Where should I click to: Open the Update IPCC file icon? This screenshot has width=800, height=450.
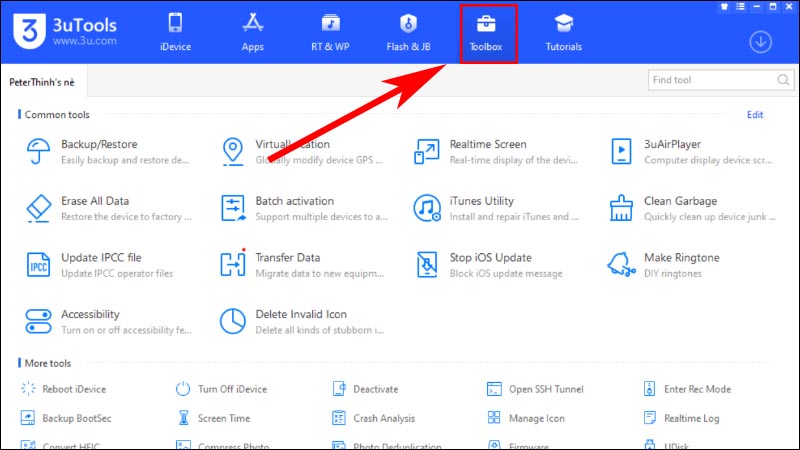tap(38, 265)
